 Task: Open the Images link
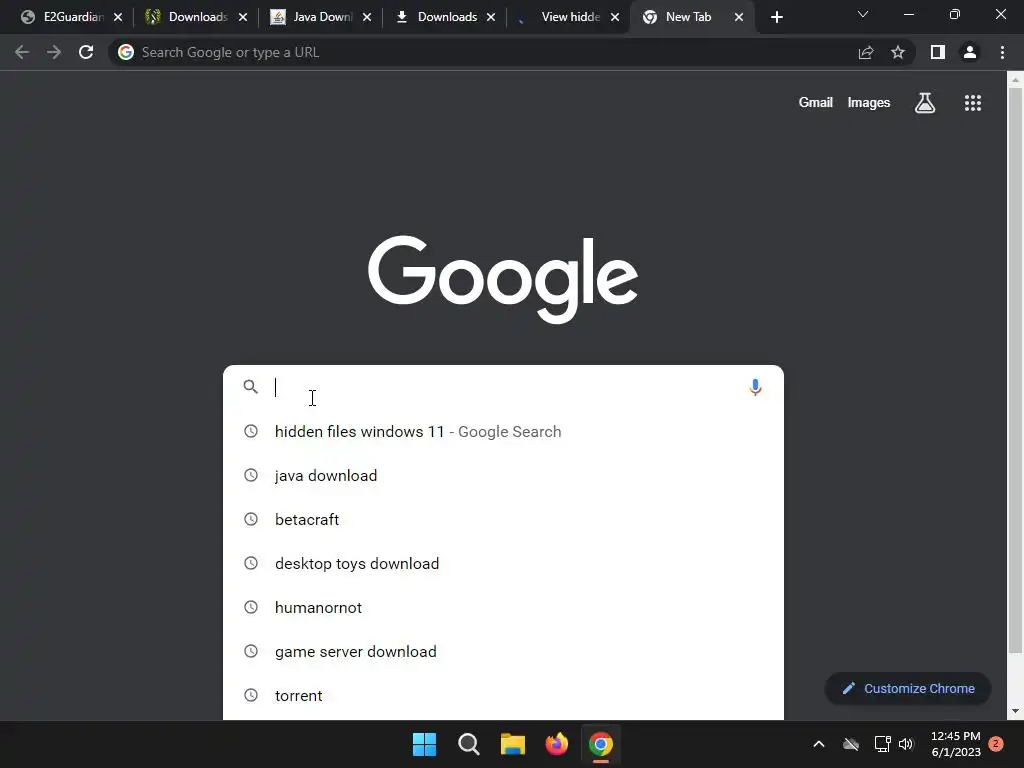coord(869,103)
